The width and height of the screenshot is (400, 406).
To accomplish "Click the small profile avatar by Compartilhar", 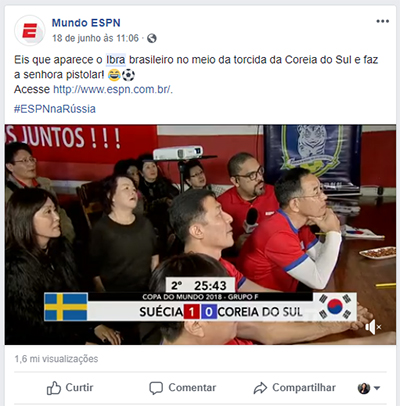I will tap(364, 388).
